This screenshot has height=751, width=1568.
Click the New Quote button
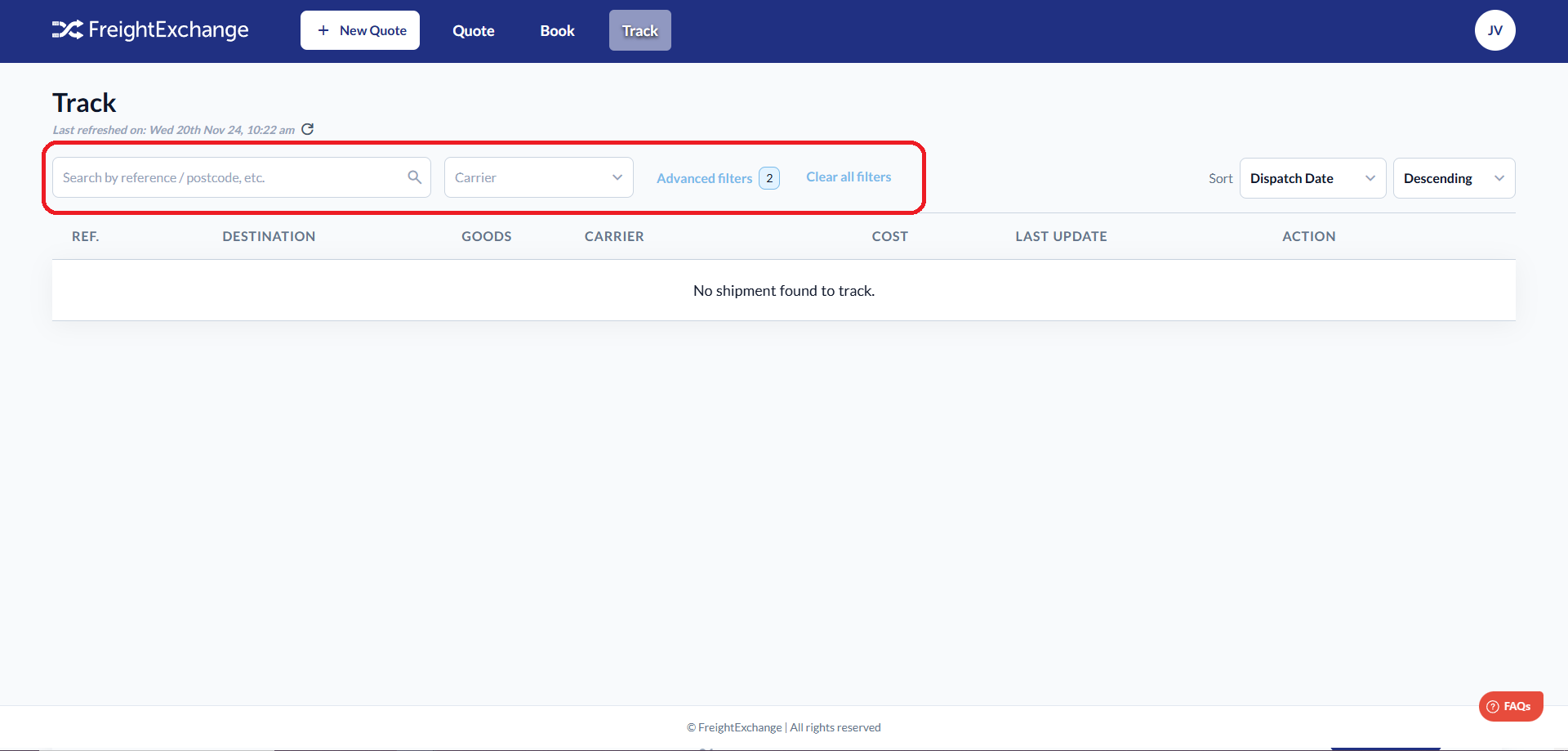click(x=360, y=30)
